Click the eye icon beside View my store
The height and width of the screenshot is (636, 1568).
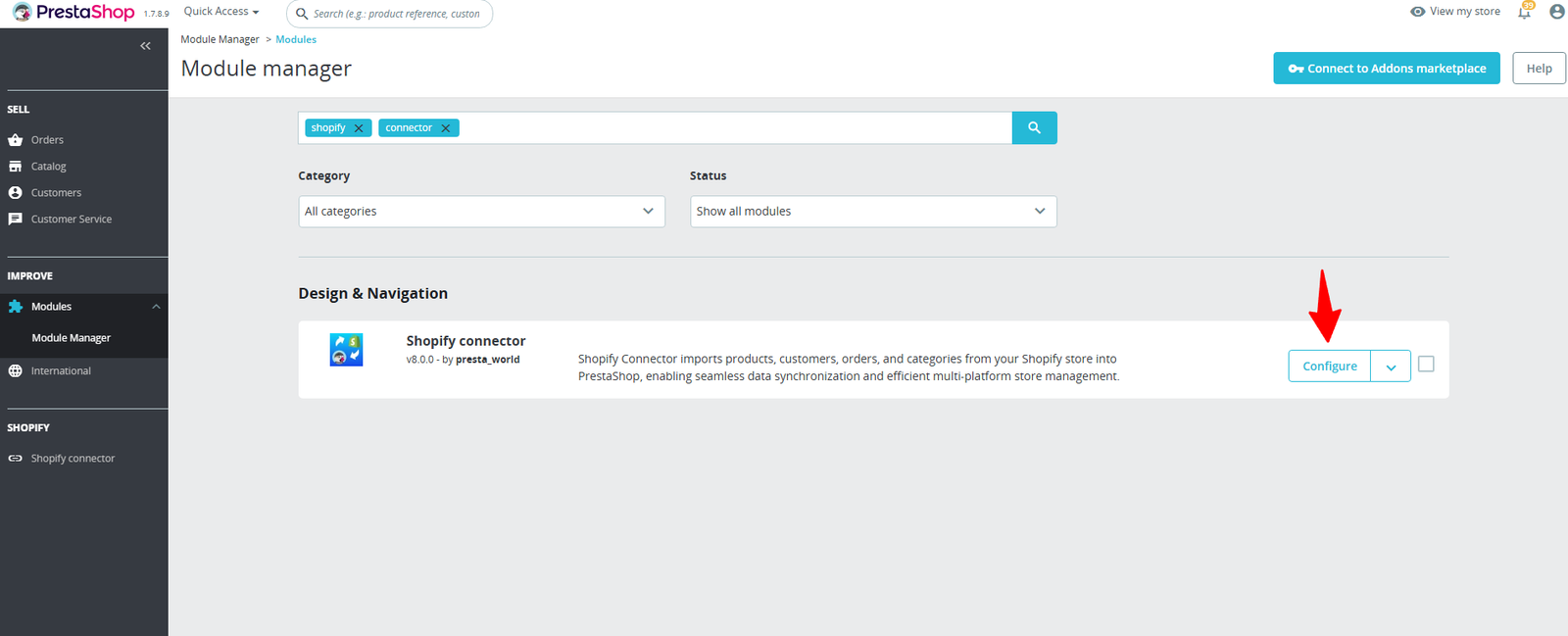[1417, 12]
